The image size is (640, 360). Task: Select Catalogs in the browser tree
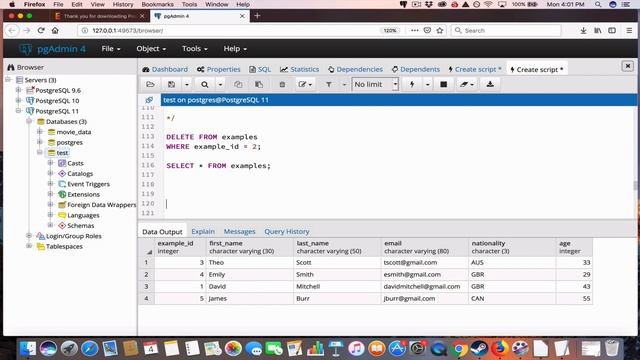click(80, 173)
